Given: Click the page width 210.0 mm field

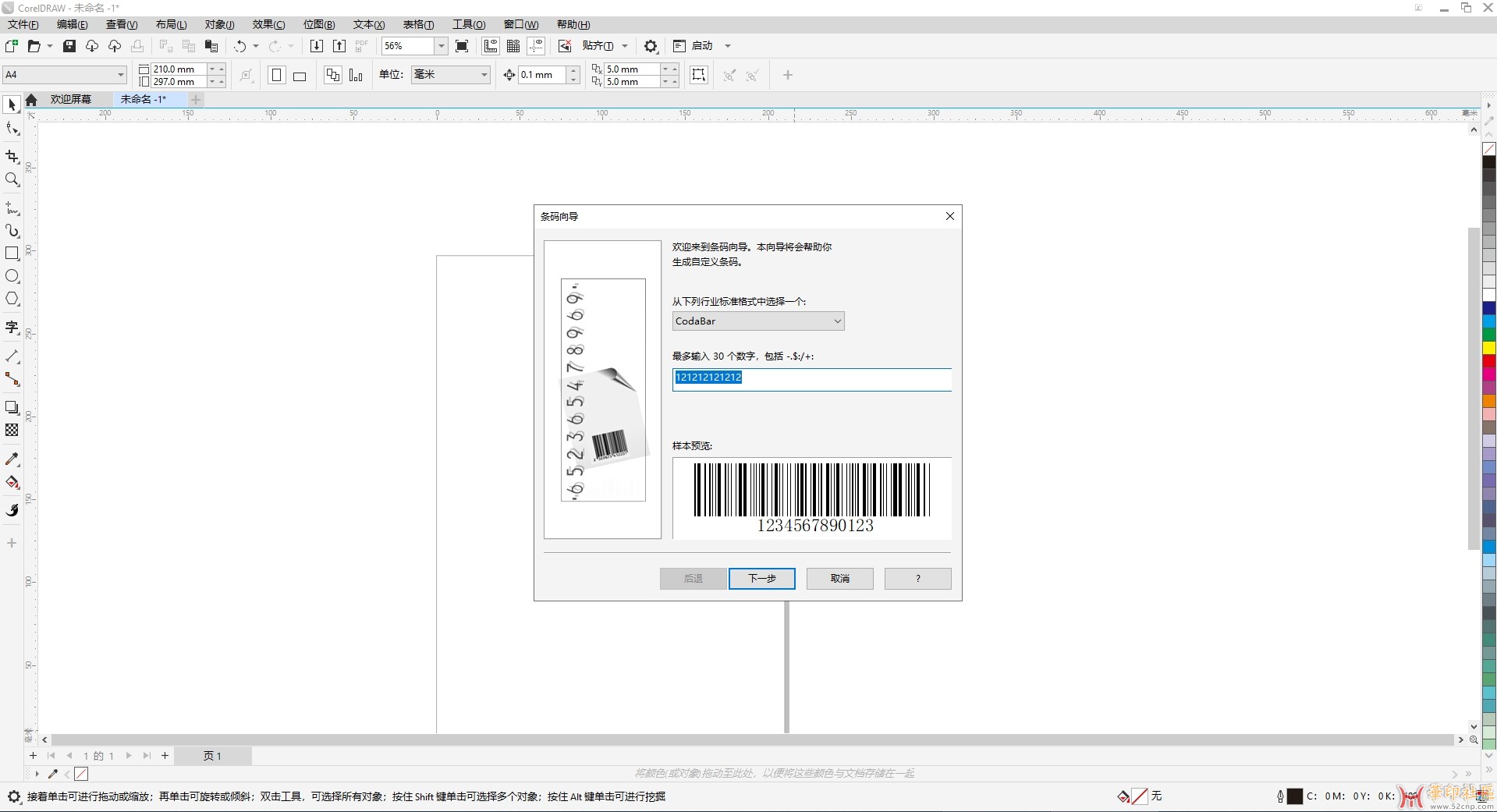Looking at the screenshot, I should tap(179, 69).
